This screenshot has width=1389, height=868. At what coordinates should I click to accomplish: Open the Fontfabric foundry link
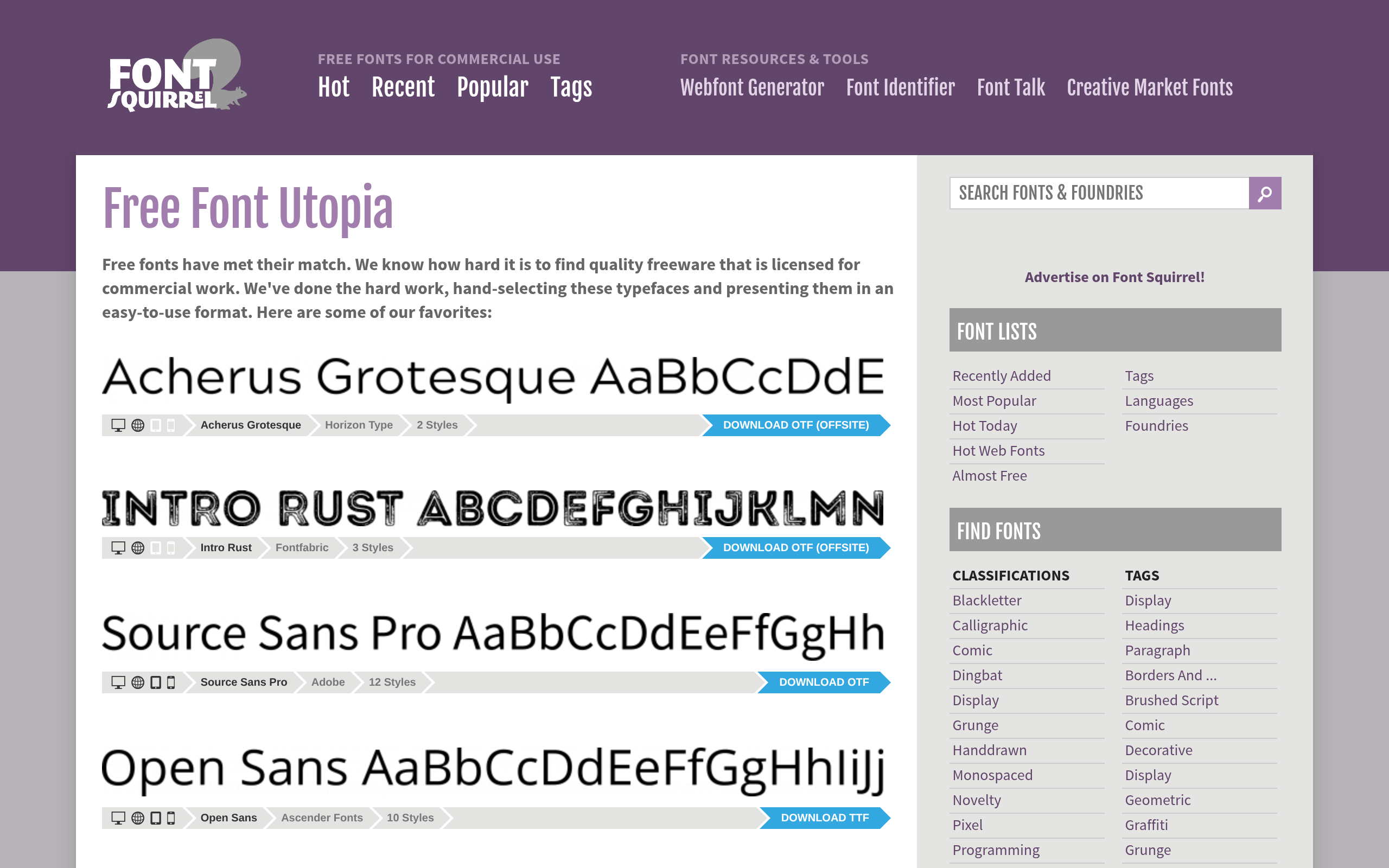pos(302,548)
